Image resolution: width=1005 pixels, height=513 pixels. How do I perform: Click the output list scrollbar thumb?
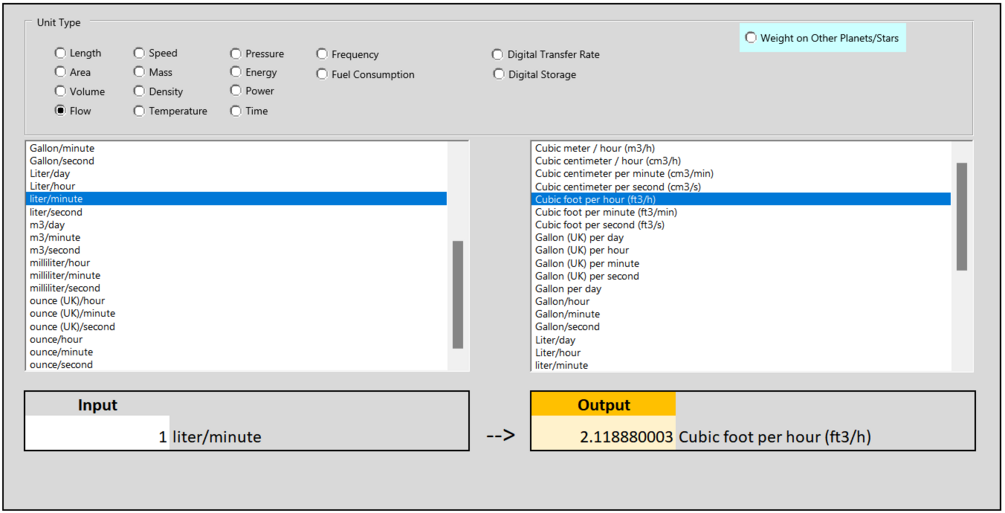click(961, 216)
